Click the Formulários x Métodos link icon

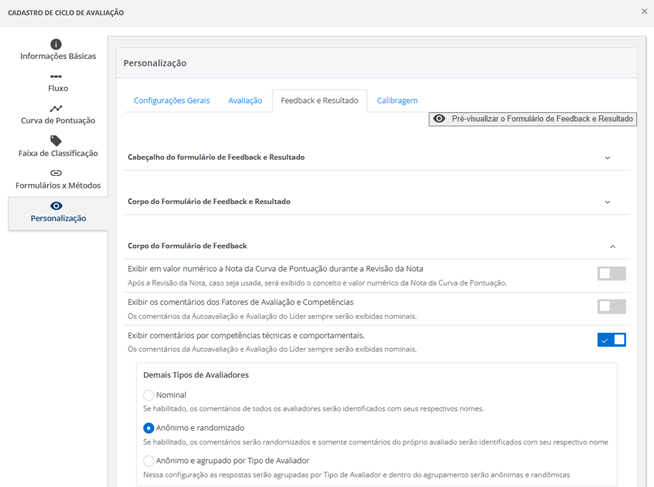click(56, 173)
